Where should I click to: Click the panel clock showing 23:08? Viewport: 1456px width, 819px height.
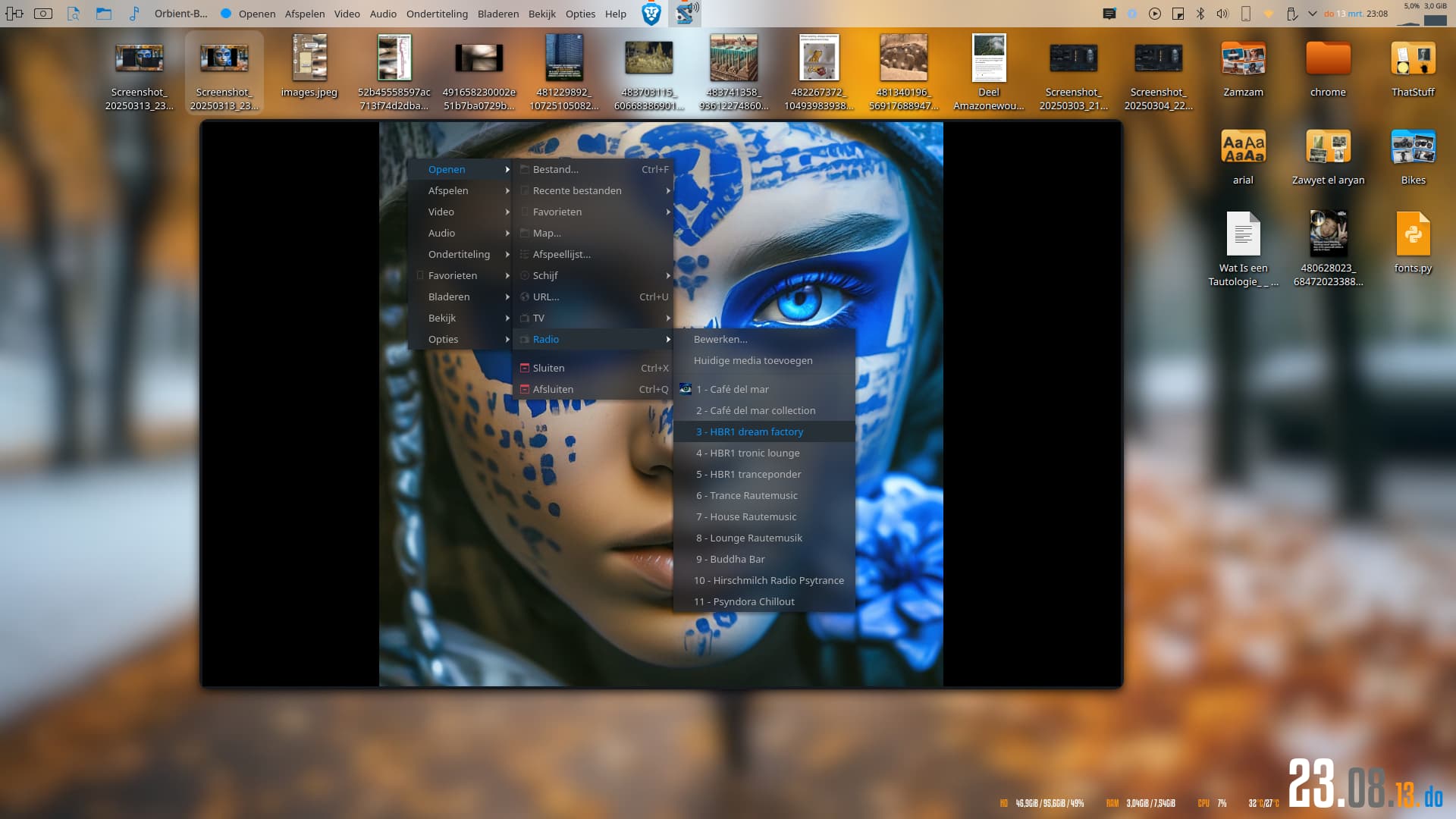[1377, 14]
